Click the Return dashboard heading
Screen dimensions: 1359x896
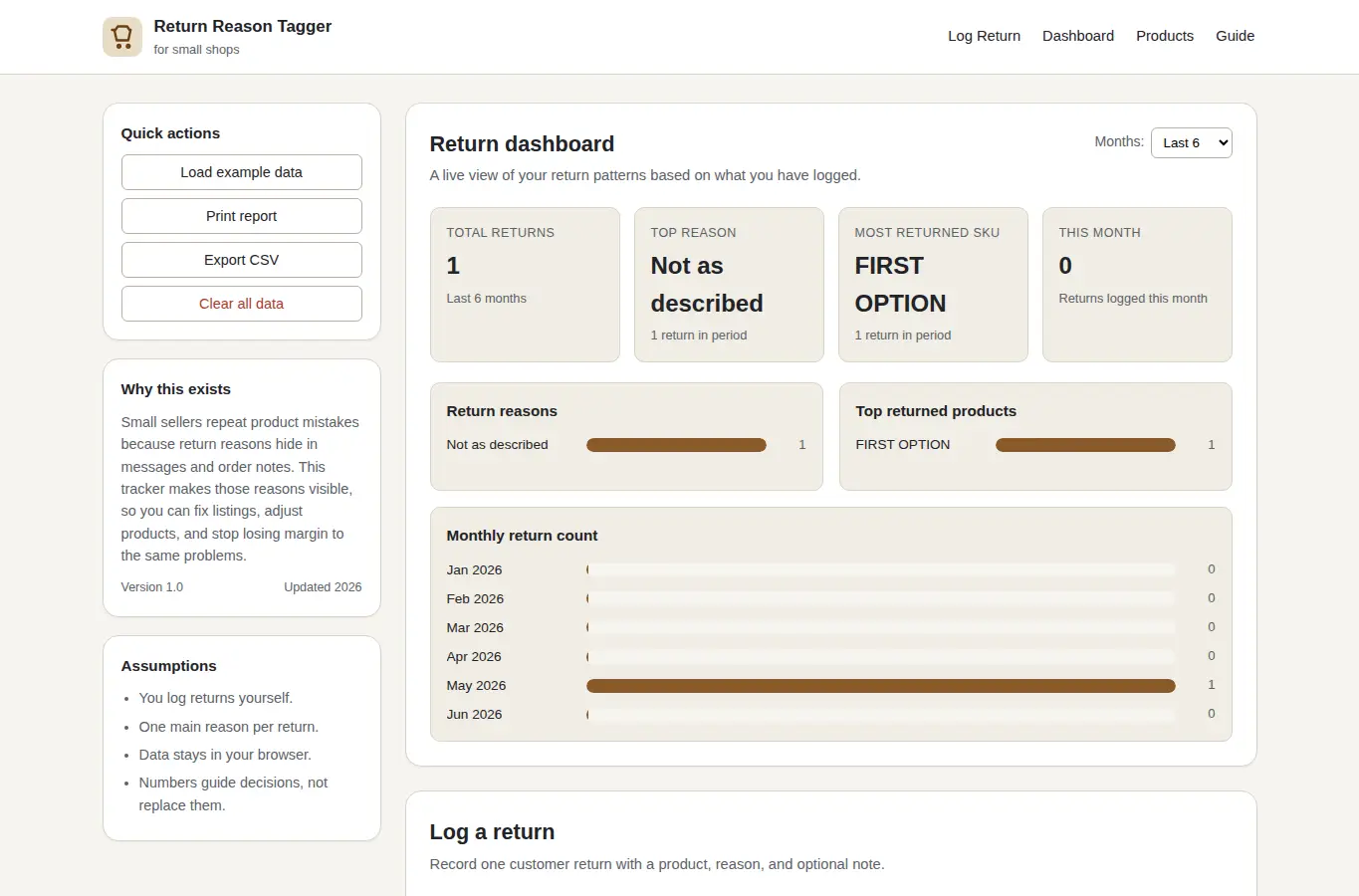522,144
